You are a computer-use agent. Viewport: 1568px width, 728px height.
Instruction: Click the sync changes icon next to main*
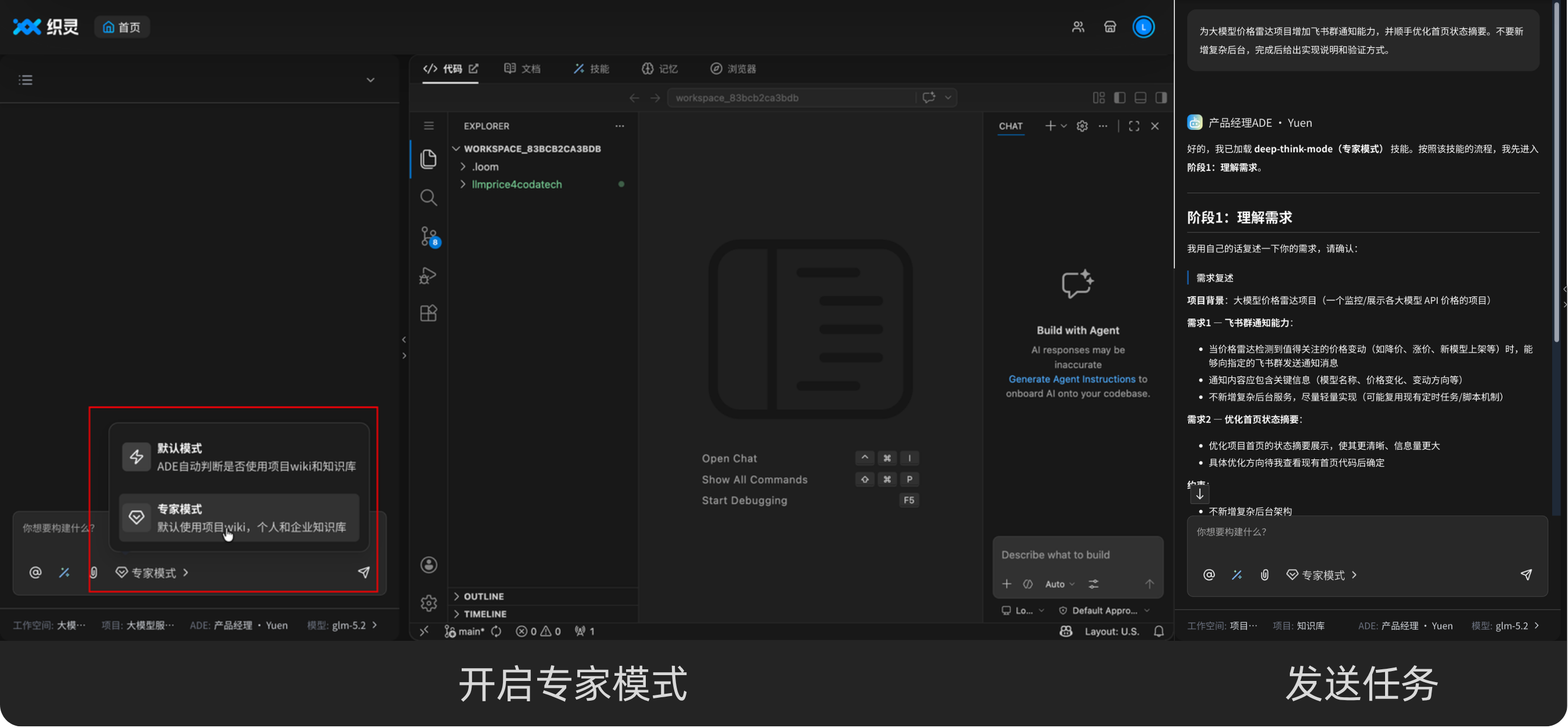497,631
